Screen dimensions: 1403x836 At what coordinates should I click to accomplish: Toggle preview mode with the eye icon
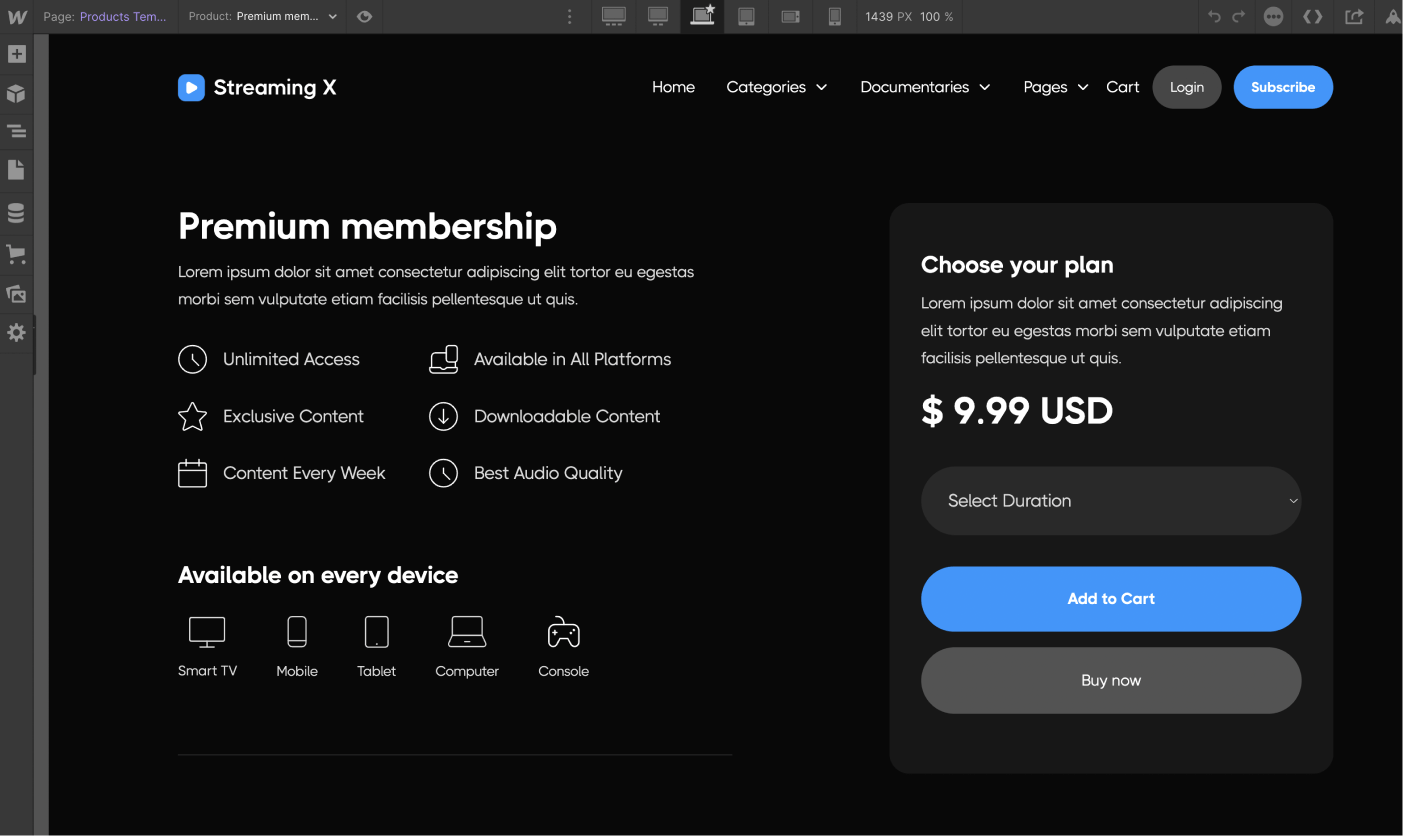click(364, 16)
